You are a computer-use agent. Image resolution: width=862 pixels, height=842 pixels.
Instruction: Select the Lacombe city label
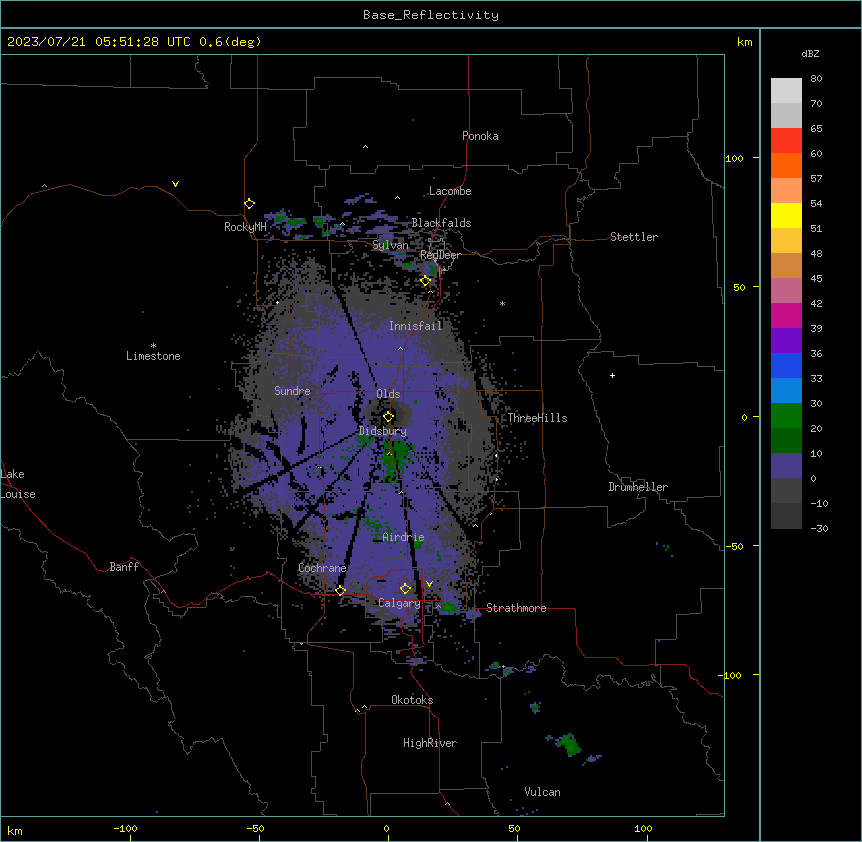coord(450,191)
